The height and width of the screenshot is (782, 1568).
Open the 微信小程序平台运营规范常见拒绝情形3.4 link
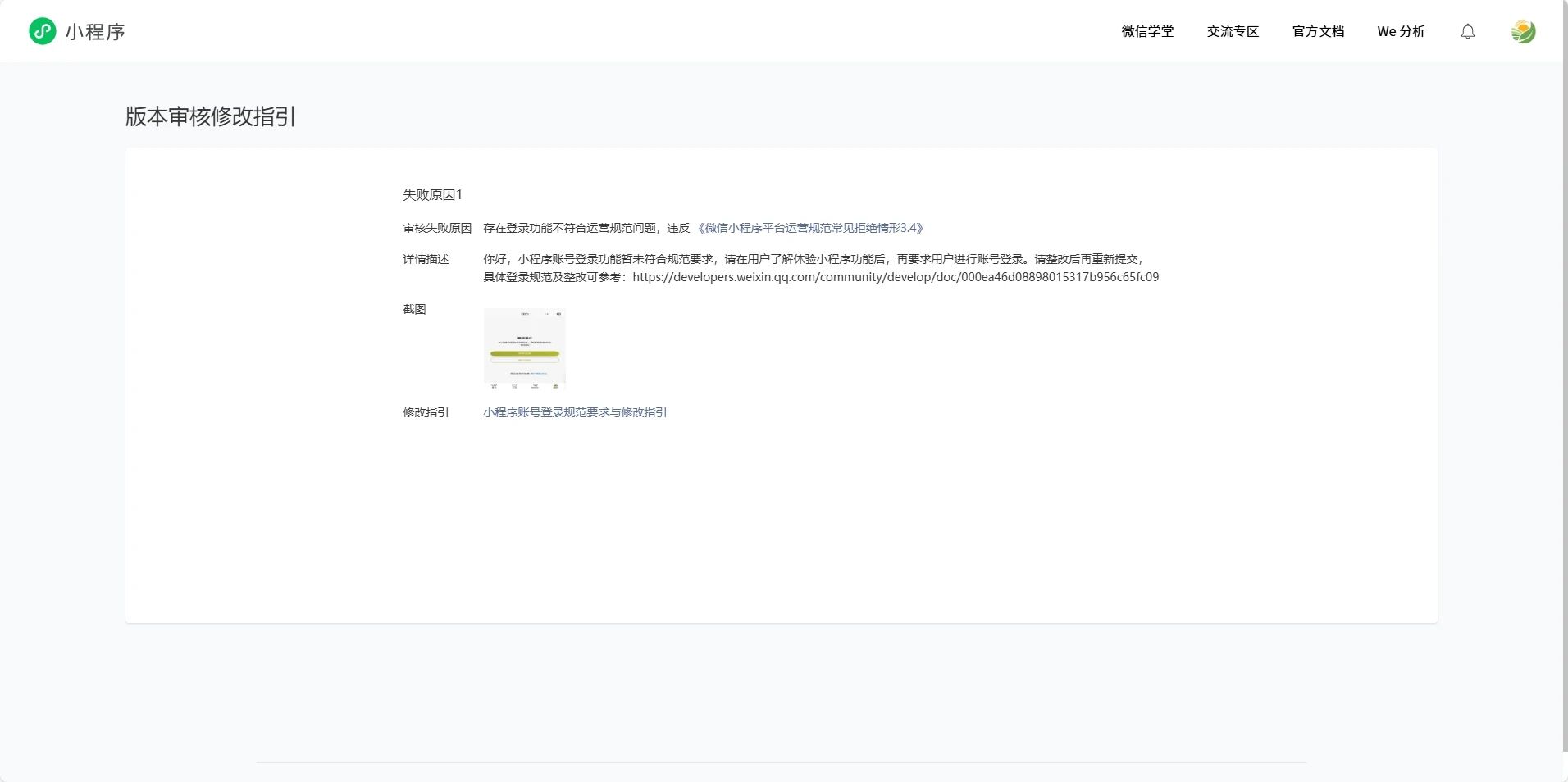[810, 228]
